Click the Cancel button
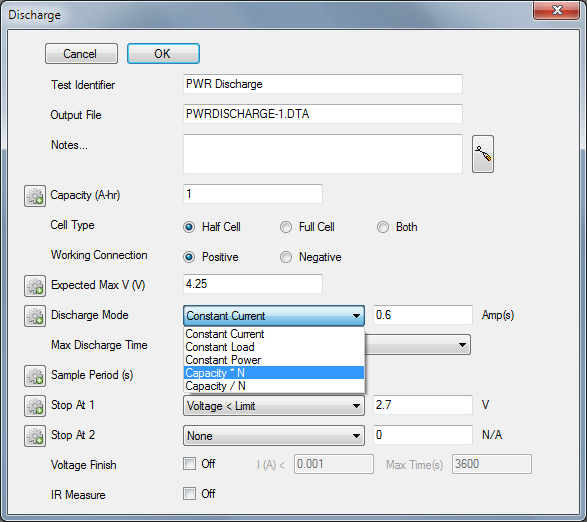 pos(81,54)
